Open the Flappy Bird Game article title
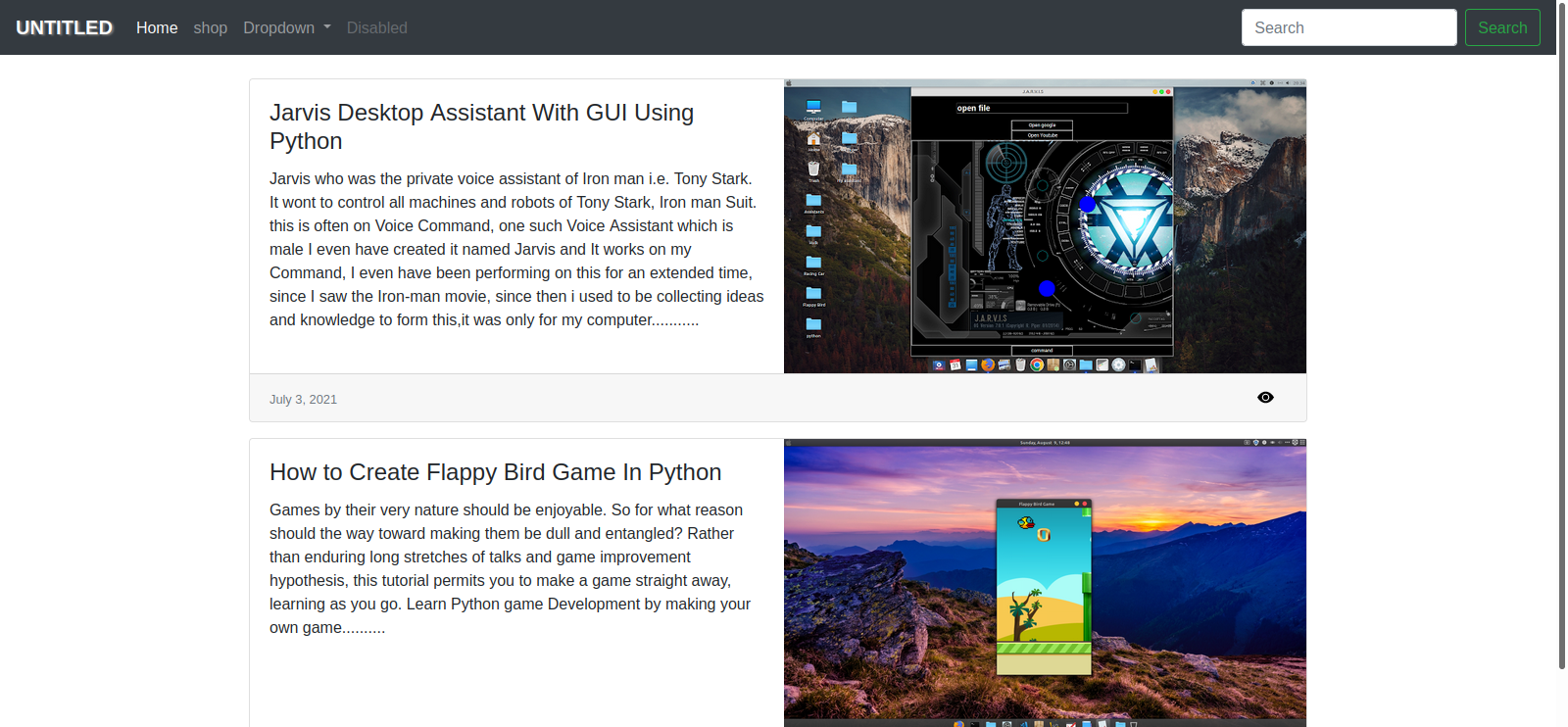The image size is (1568, 727). [495, 472]
